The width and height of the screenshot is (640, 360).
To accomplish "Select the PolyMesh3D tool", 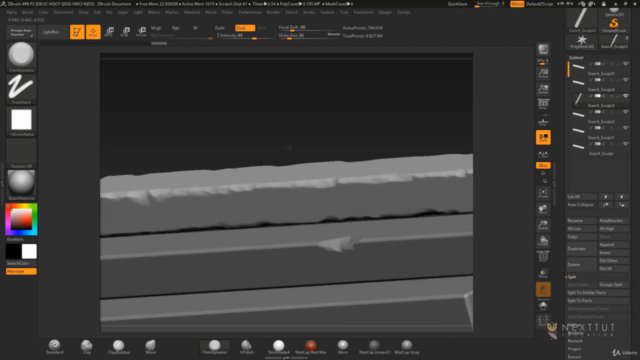I will click(582, 42).
